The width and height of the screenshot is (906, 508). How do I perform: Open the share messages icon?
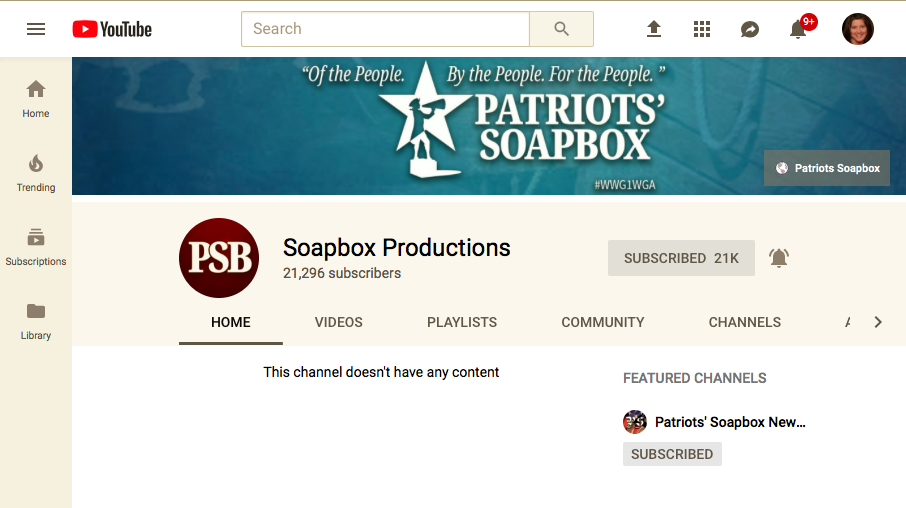[x=749, y=29]
